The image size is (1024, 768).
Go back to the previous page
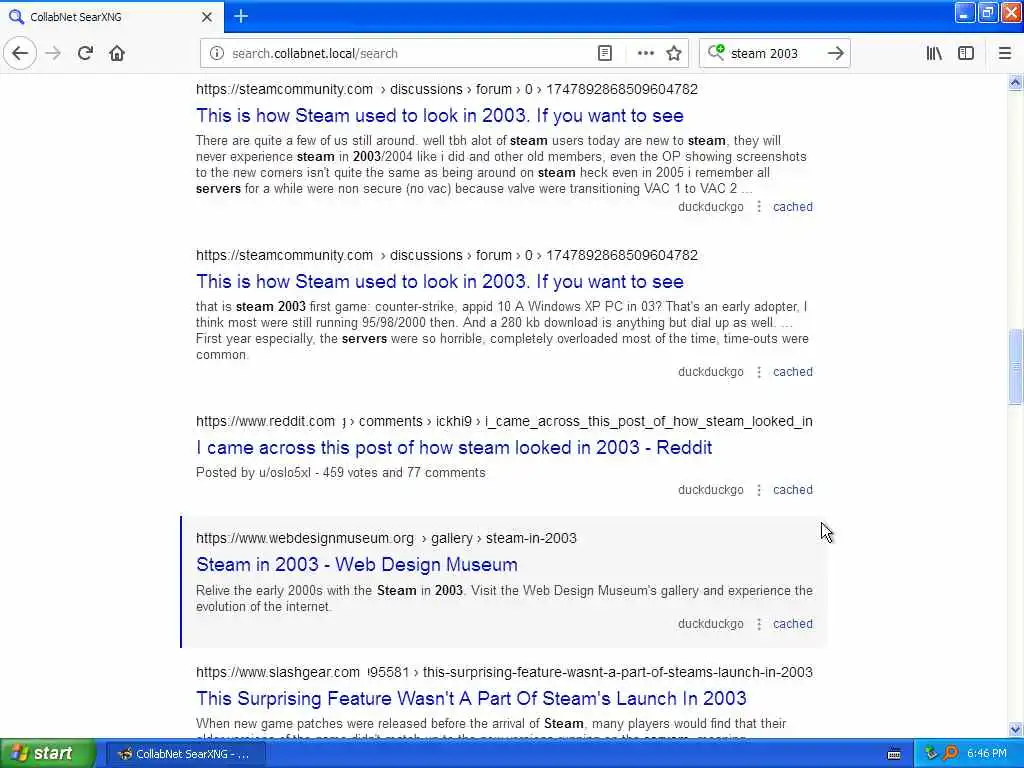point(20,54)
